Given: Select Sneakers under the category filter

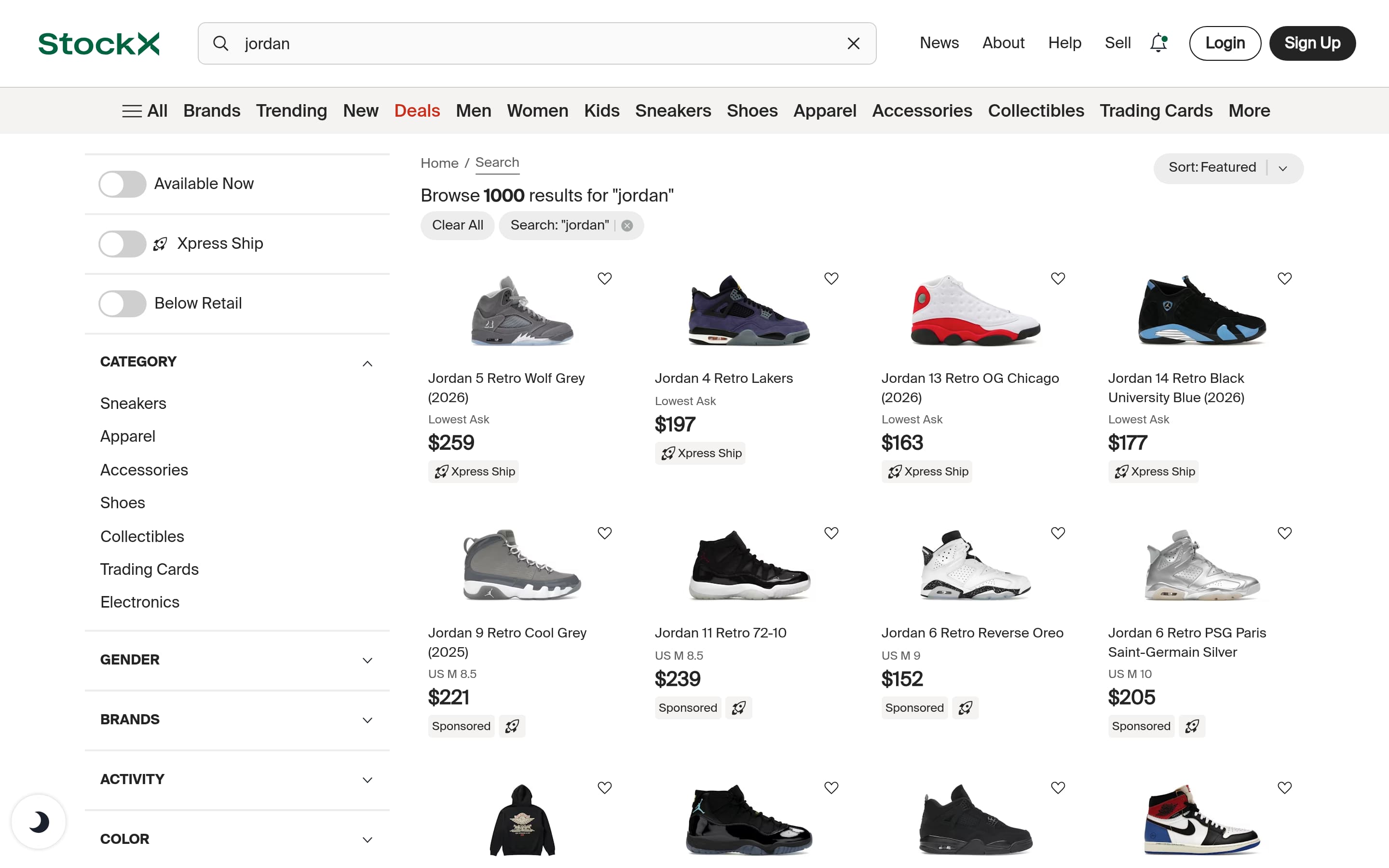Looking at the screenshot, I should pos(133,404).
